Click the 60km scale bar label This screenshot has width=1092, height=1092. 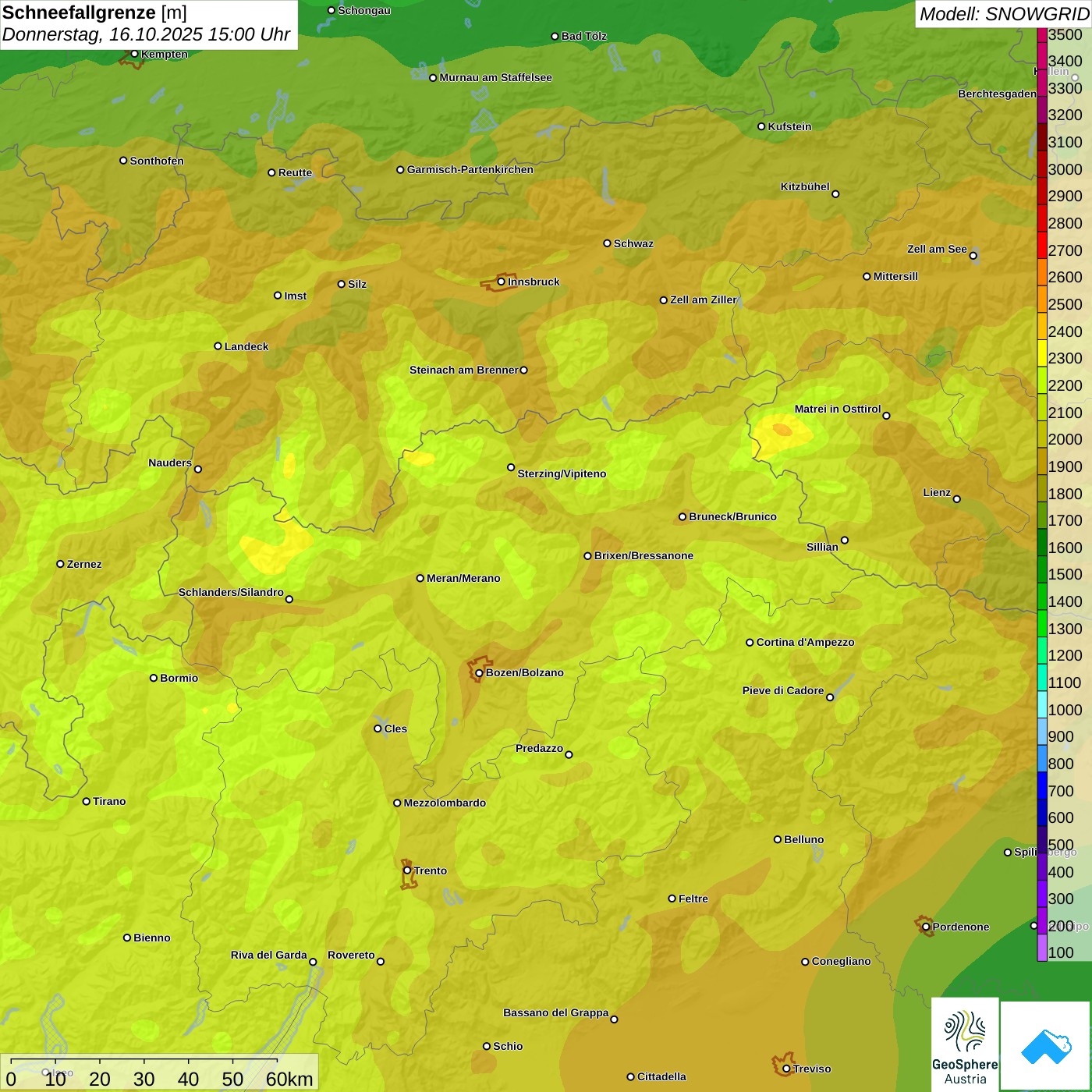coord(289,1079)
